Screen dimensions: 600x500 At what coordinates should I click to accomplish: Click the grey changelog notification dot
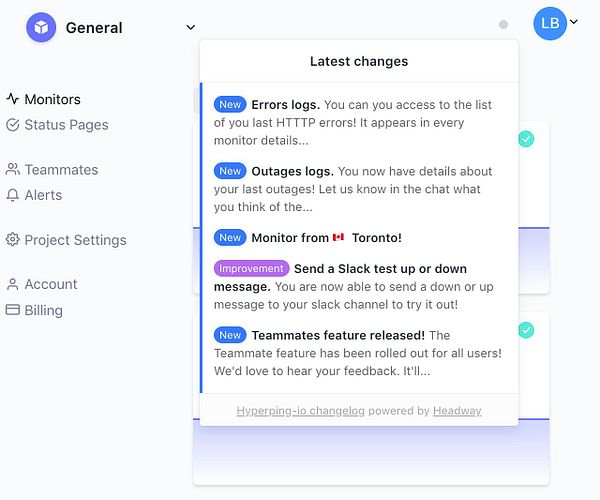click(503, 25)
